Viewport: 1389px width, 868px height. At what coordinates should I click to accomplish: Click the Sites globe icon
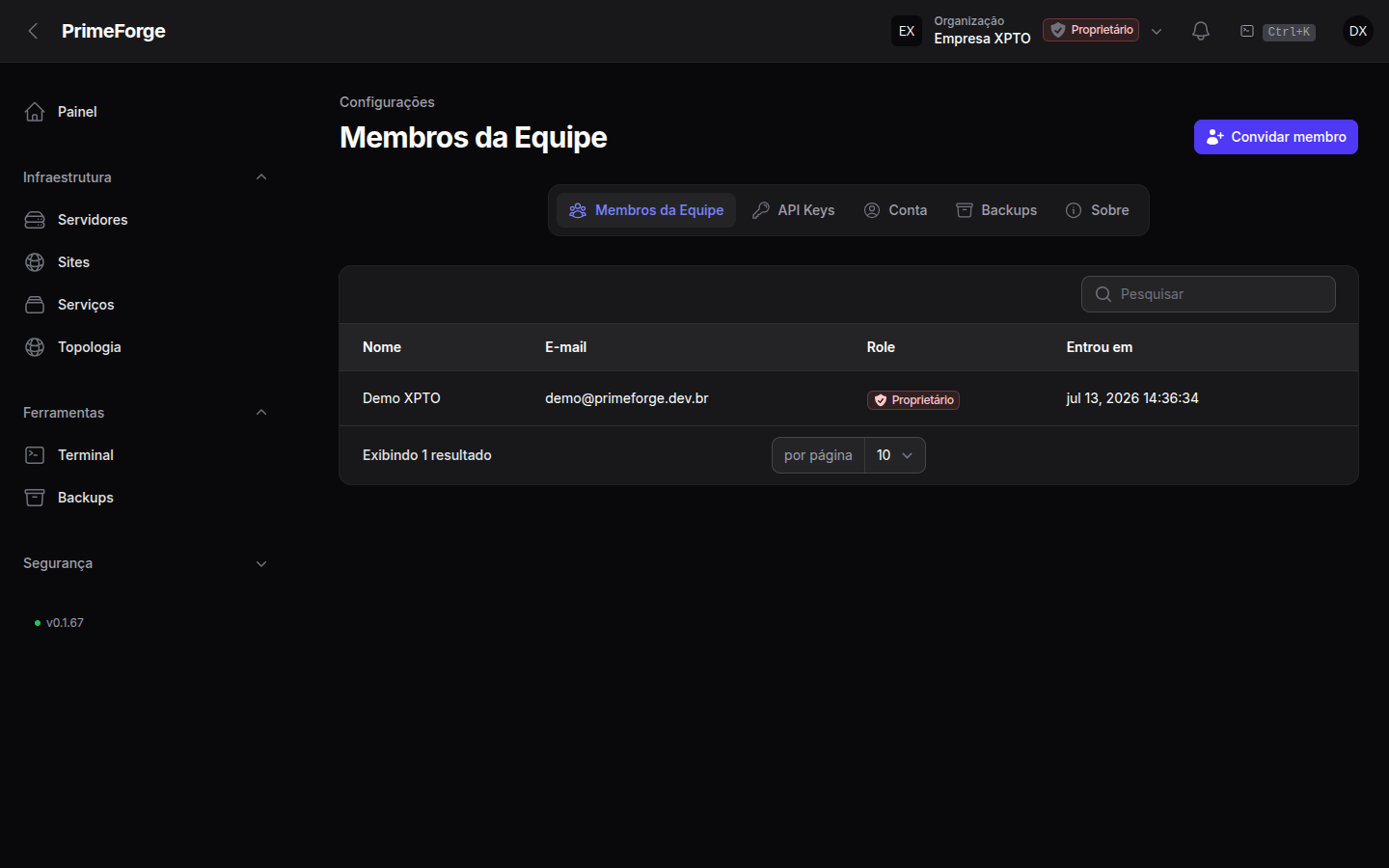click(35, 262)
